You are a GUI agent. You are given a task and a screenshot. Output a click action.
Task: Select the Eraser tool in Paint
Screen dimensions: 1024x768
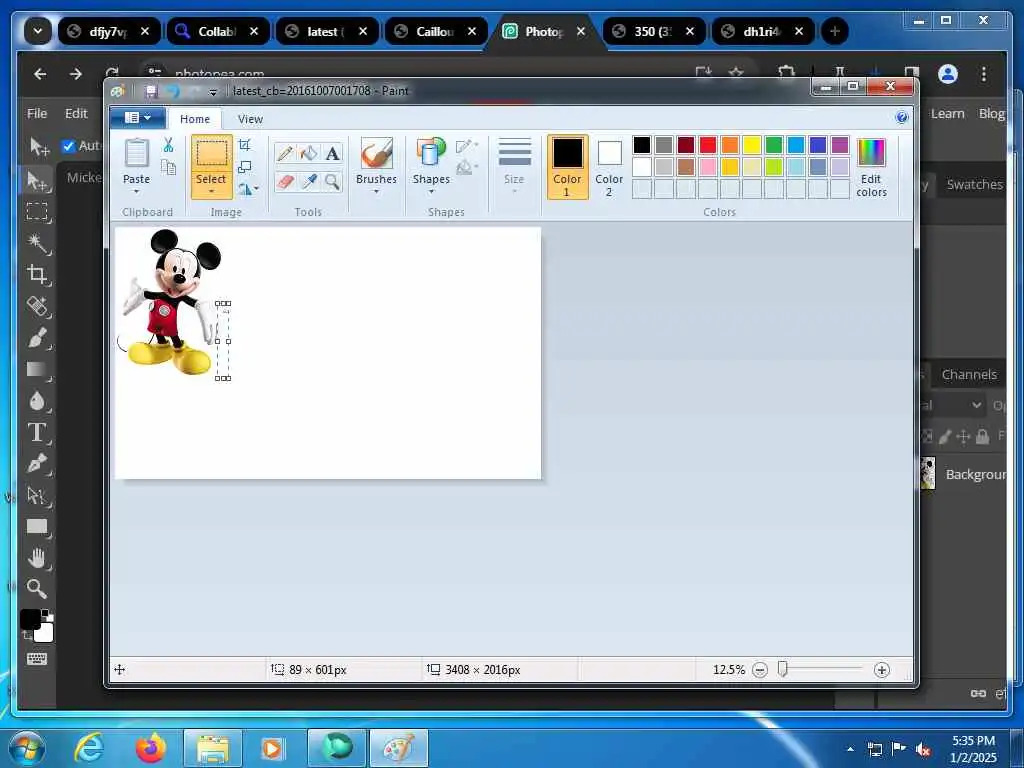coord(285,181)
